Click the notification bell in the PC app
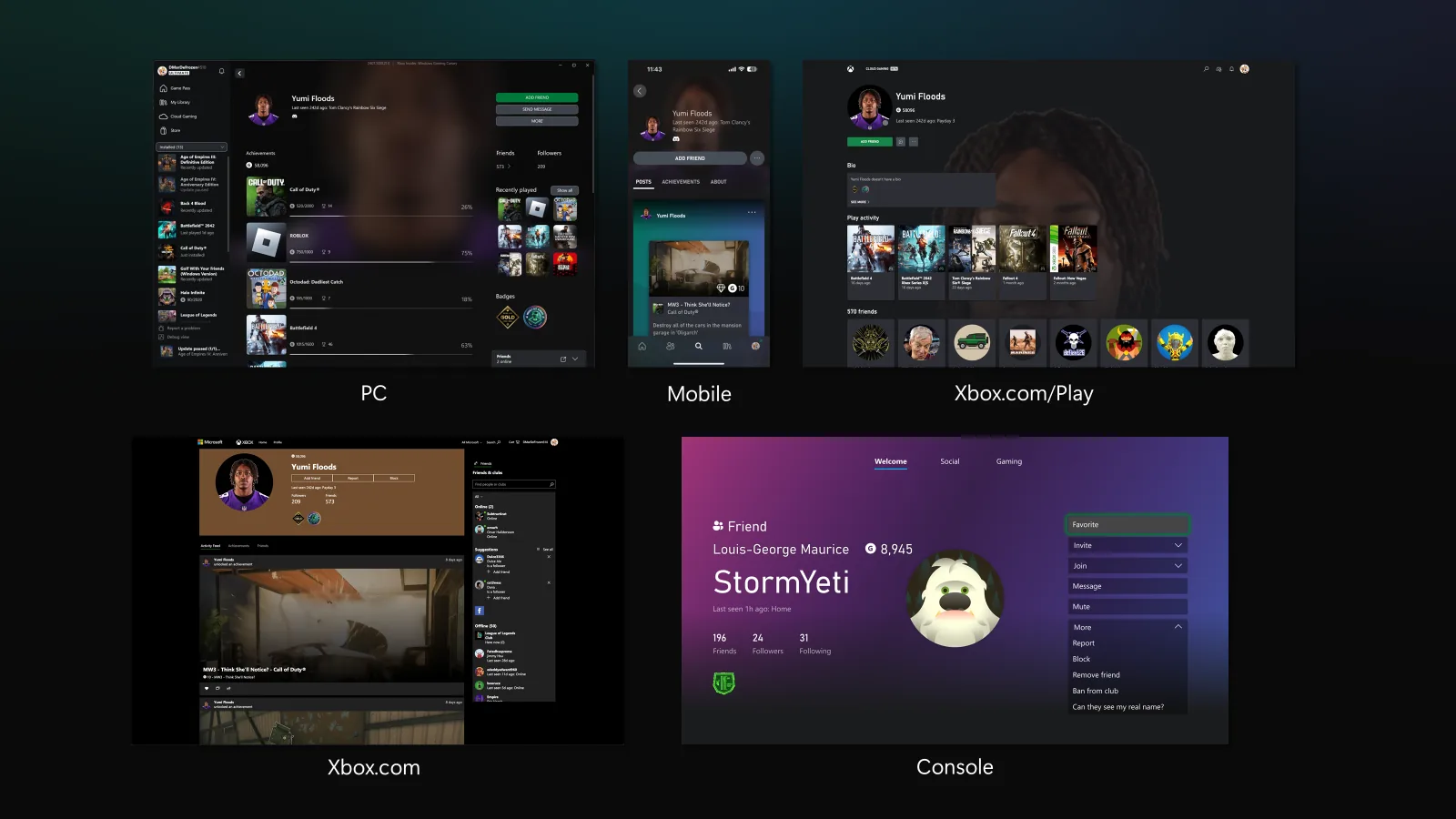The height and width of the screenshot is (819, 1456). pos(221,70)
